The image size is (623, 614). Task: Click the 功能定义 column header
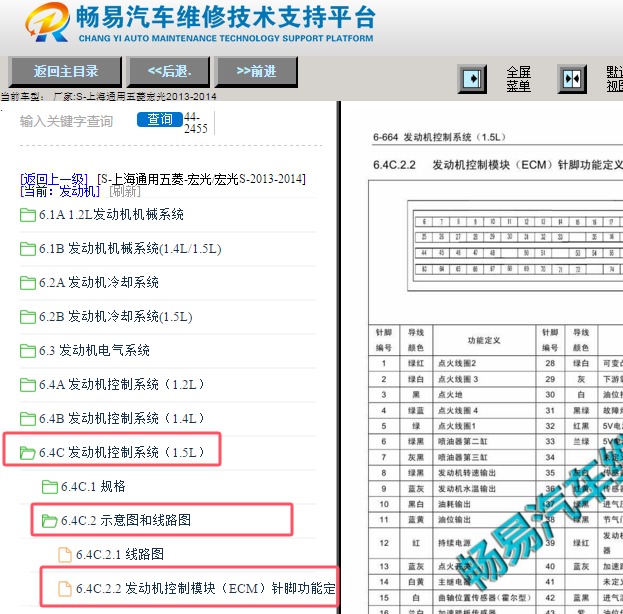[x=484, y=340]
